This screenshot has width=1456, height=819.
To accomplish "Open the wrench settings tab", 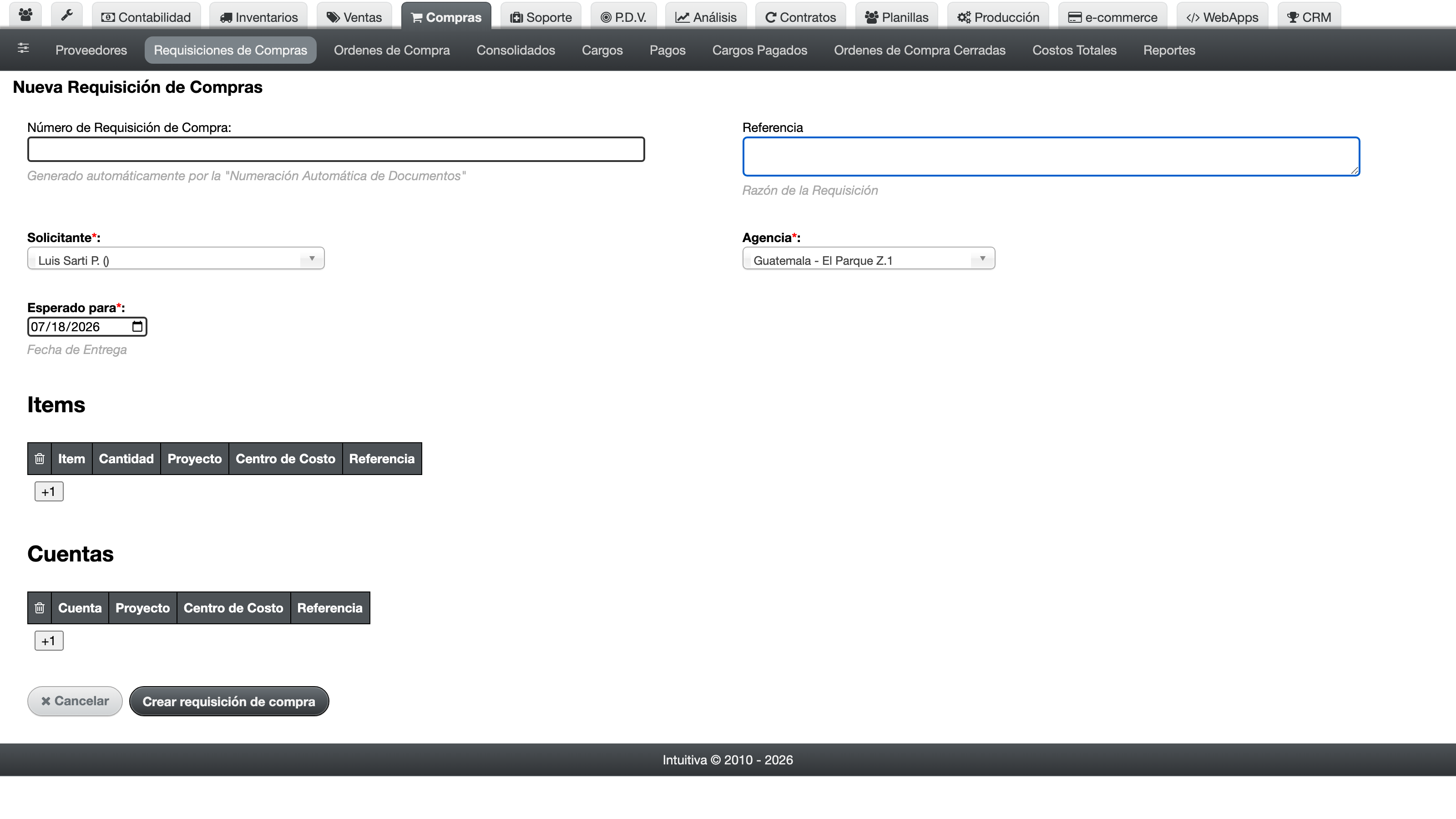I will (67, 16).
